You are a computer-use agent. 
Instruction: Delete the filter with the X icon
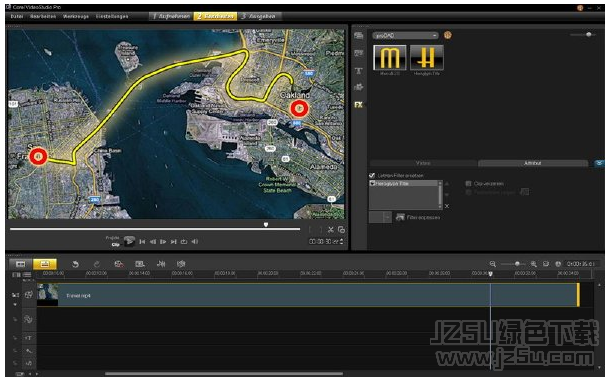point(447,206)
